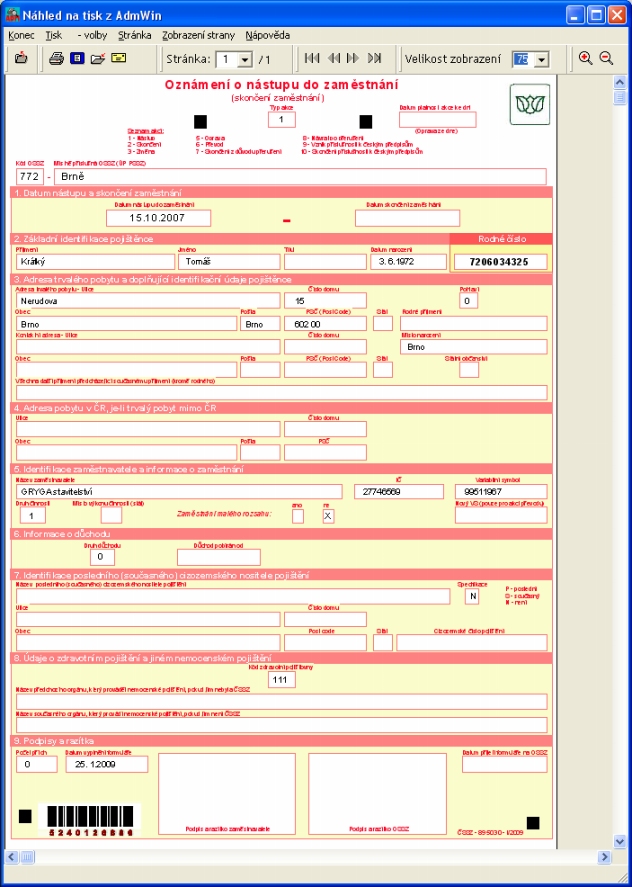This screenshot has height=887, width=632.
Task: Click the 'Rodné číslo' header
Action: tap(501, 239)
